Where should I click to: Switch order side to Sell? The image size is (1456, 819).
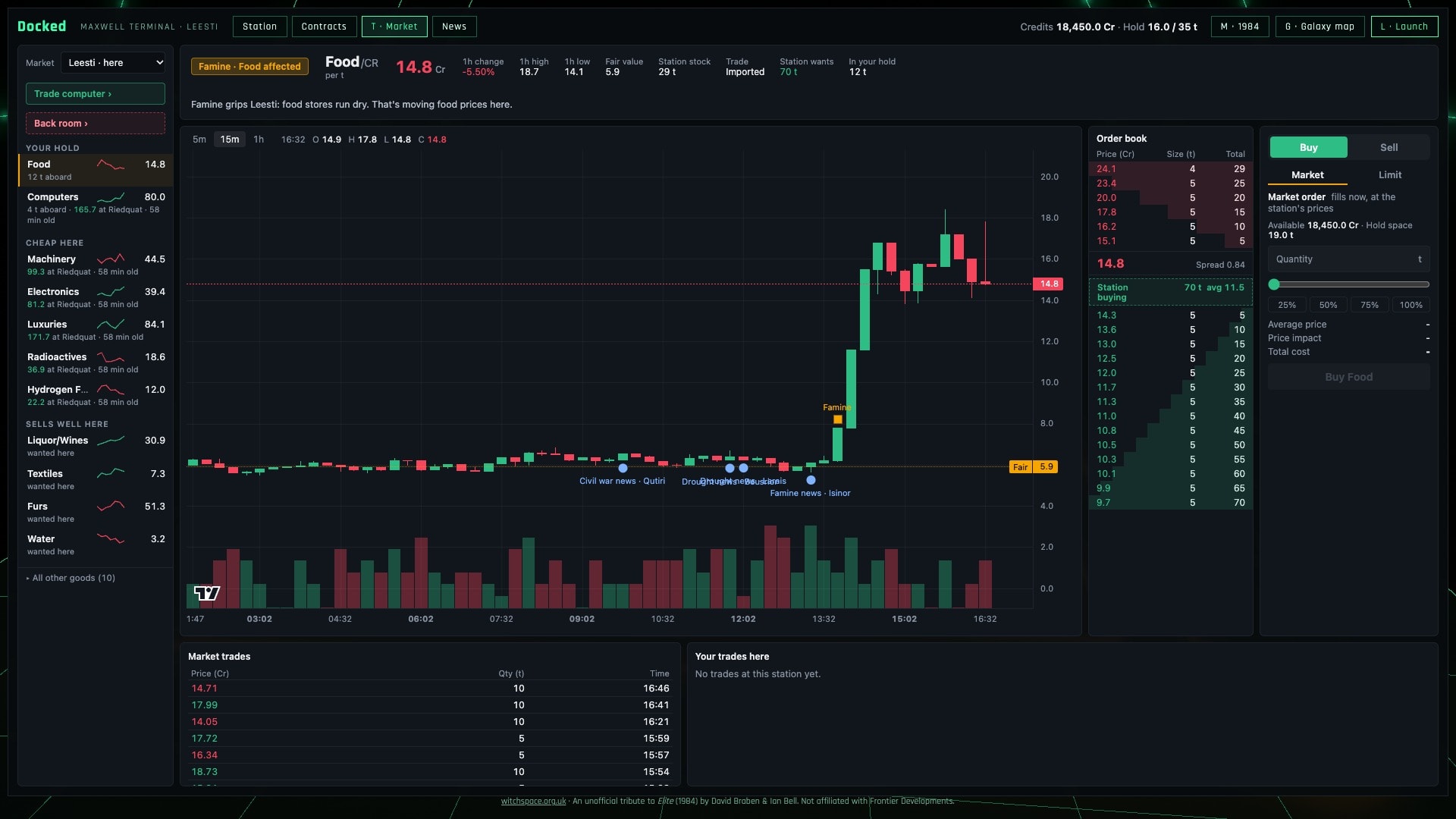tap(1389, 148)
